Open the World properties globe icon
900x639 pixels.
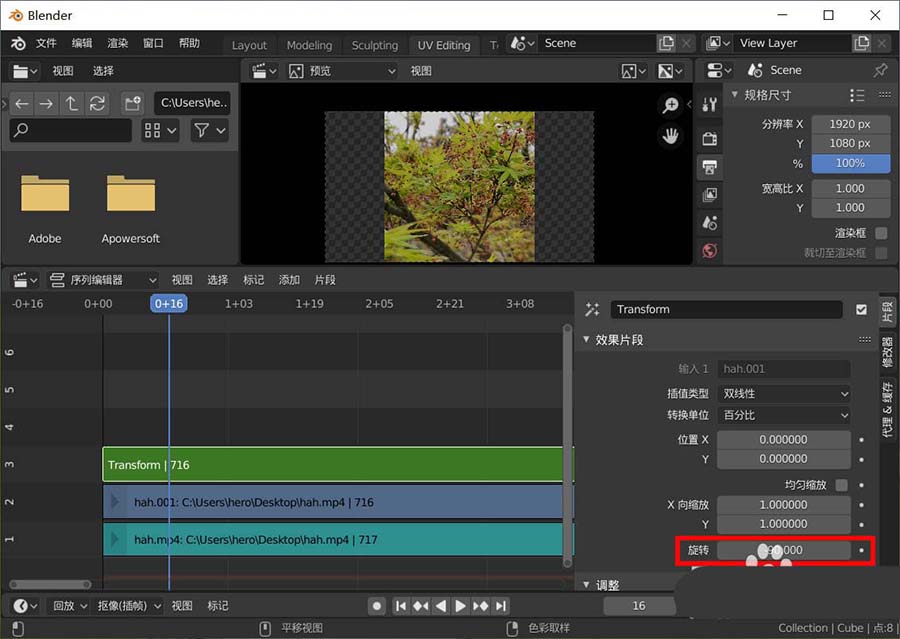(x=710, y=250)
